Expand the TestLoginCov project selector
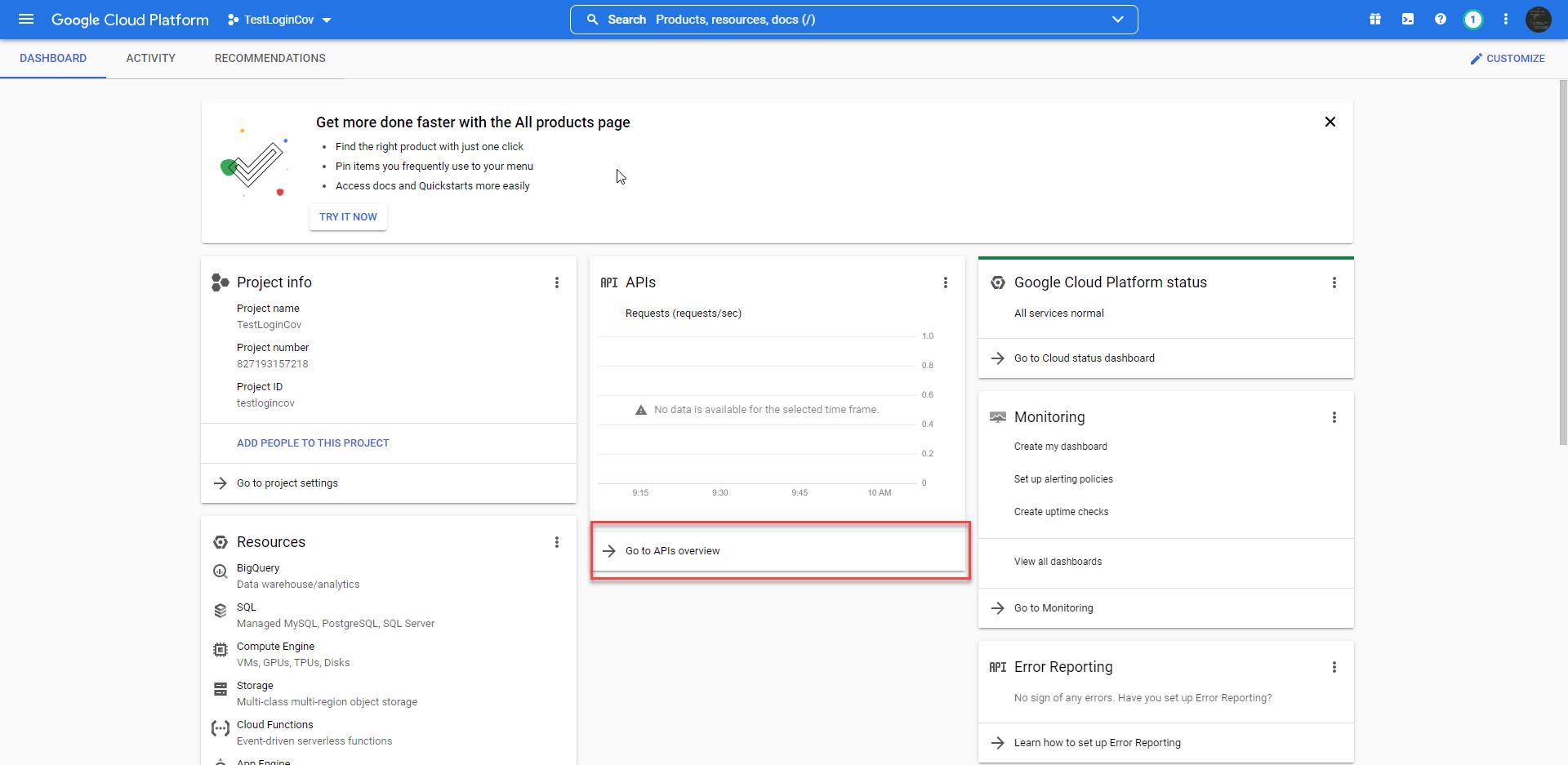The image size is (1568, 765). pos(279,20)
